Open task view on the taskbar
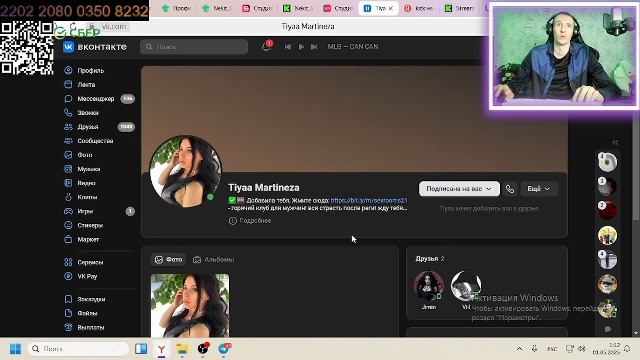 141,349
